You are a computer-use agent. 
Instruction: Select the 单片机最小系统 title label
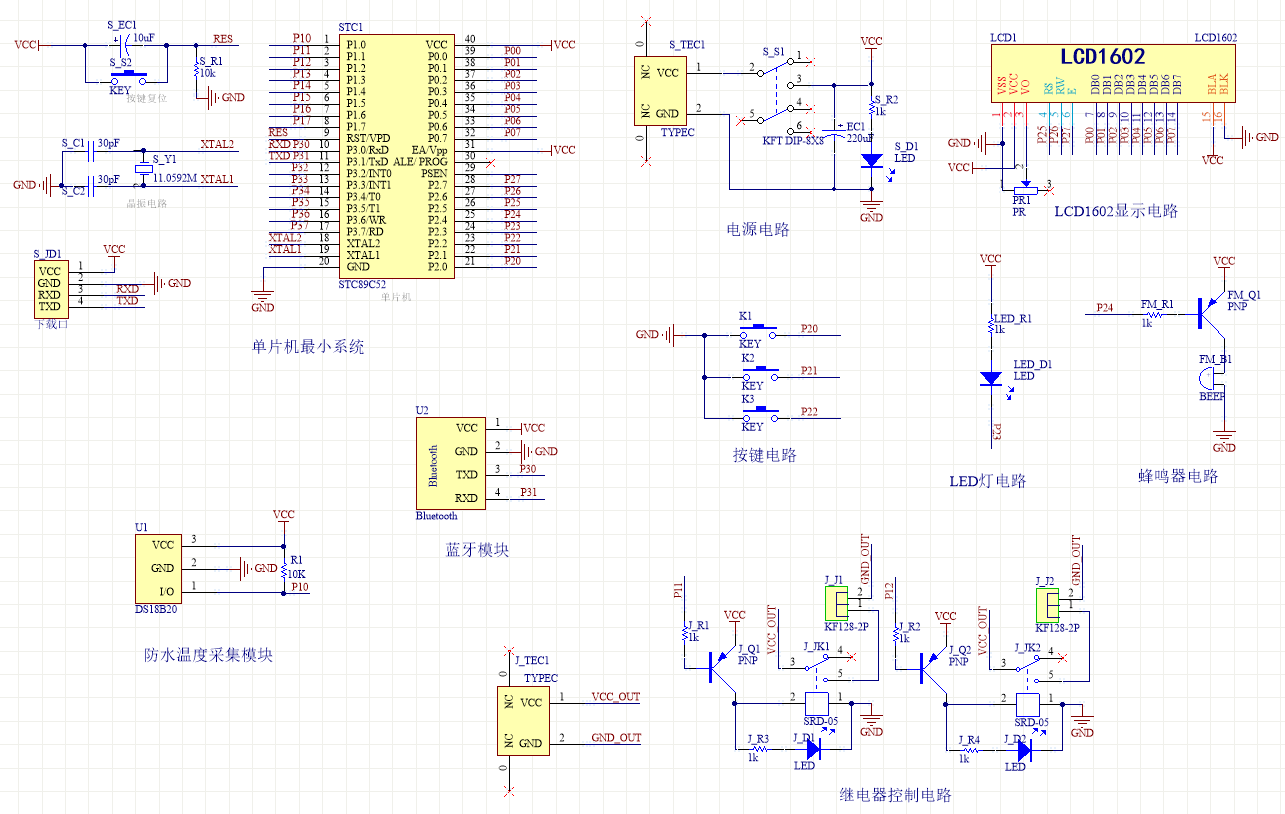click(x=308, y=347)
